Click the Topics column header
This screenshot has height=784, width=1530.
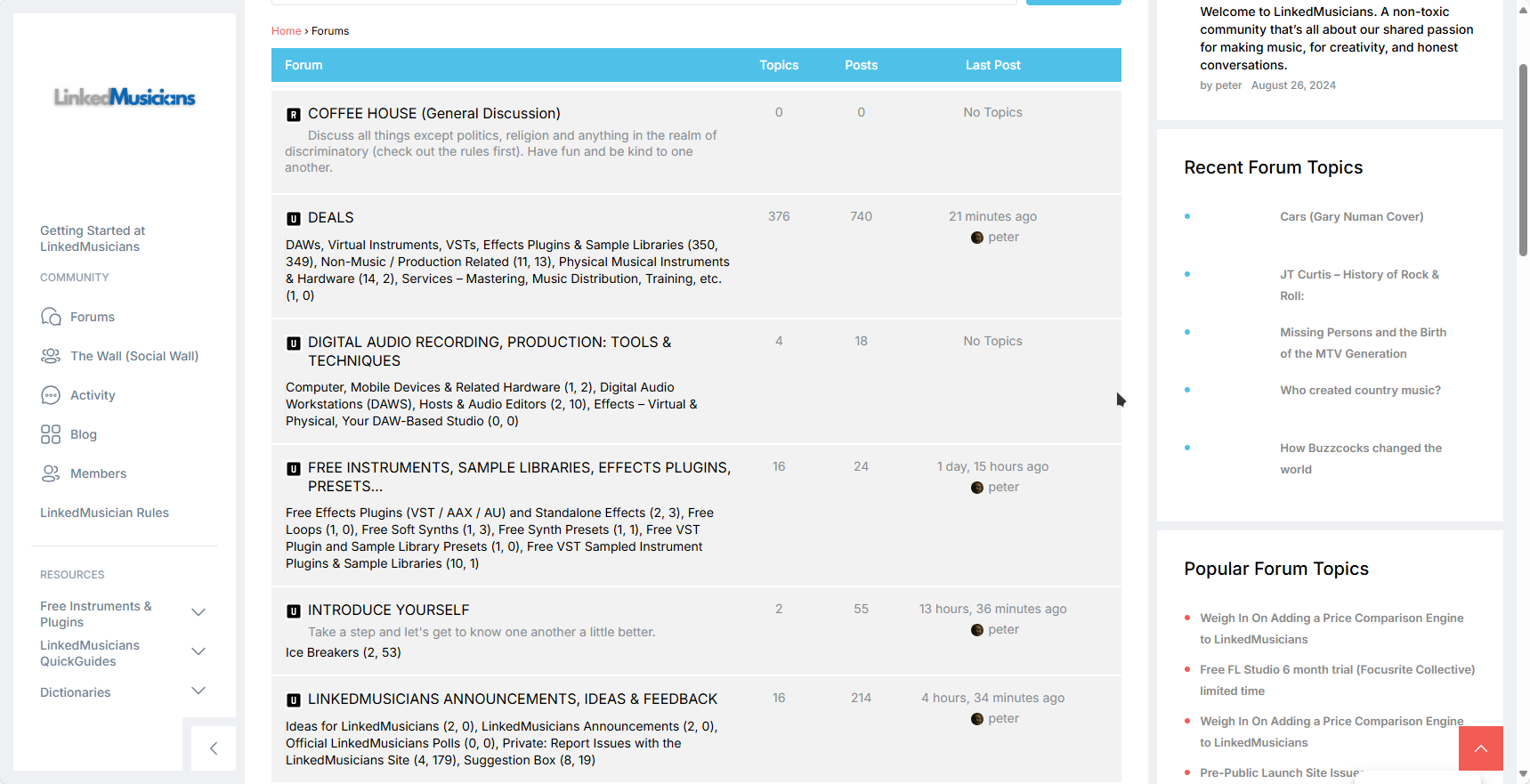779,65
